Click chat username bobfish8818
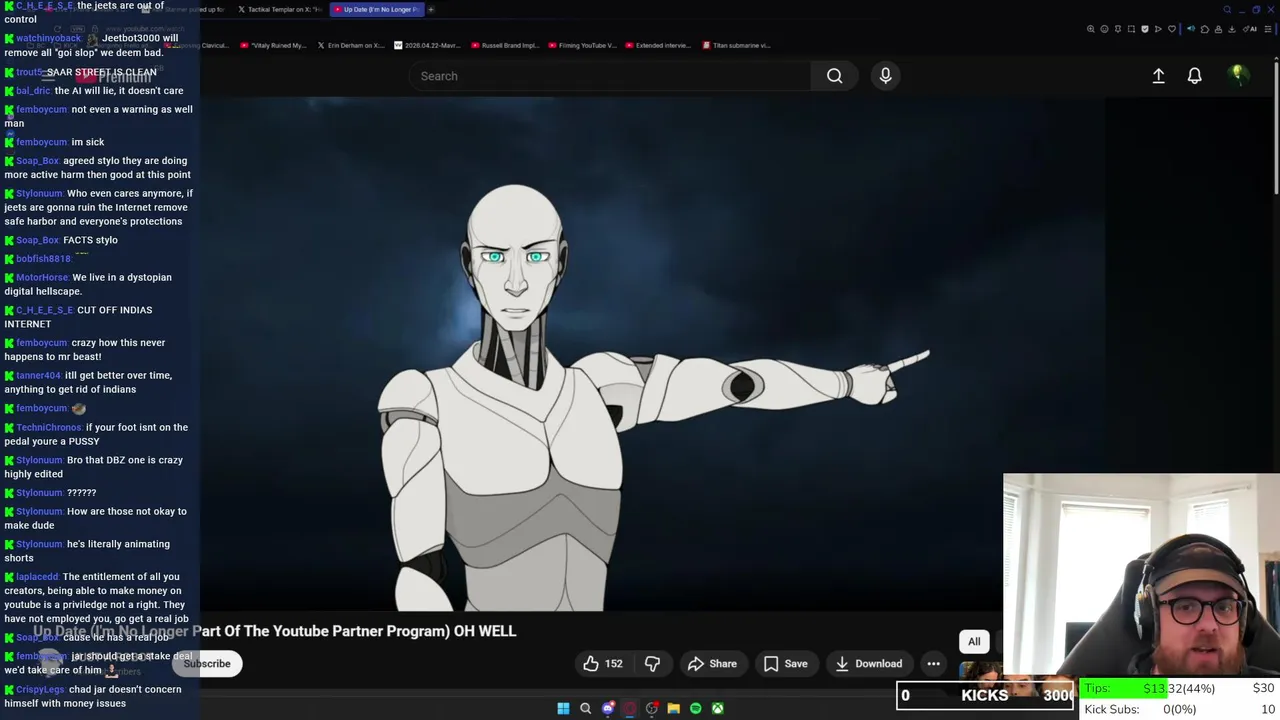The height and width of the screenshot is (720, 1280). point(43,259)
